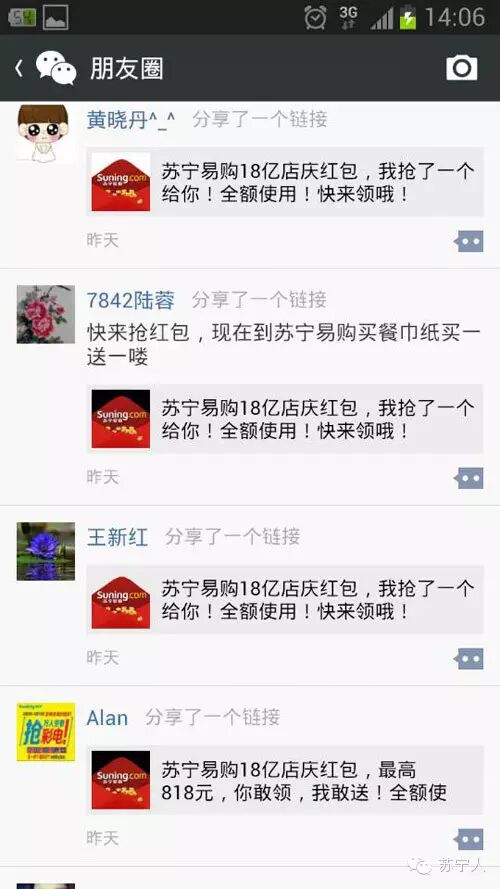Open Alan's shared link mentioning 818元
This screenshot has height=889, width=500.
pos(285,780)
